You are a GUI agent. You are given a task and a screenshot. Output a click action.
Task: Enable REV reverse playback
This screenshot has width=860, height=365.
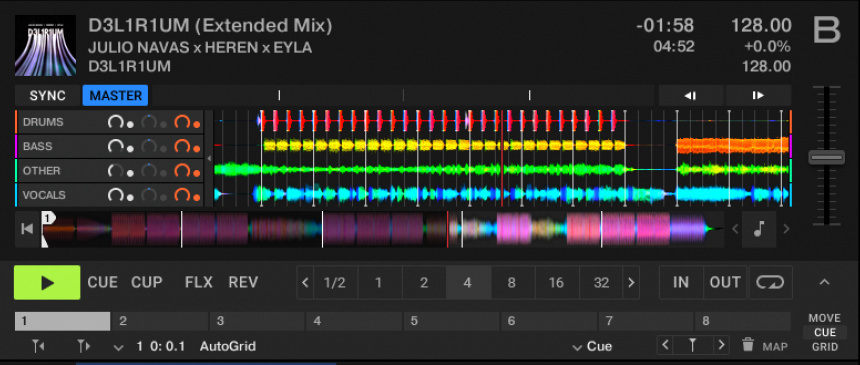[243, 283]
